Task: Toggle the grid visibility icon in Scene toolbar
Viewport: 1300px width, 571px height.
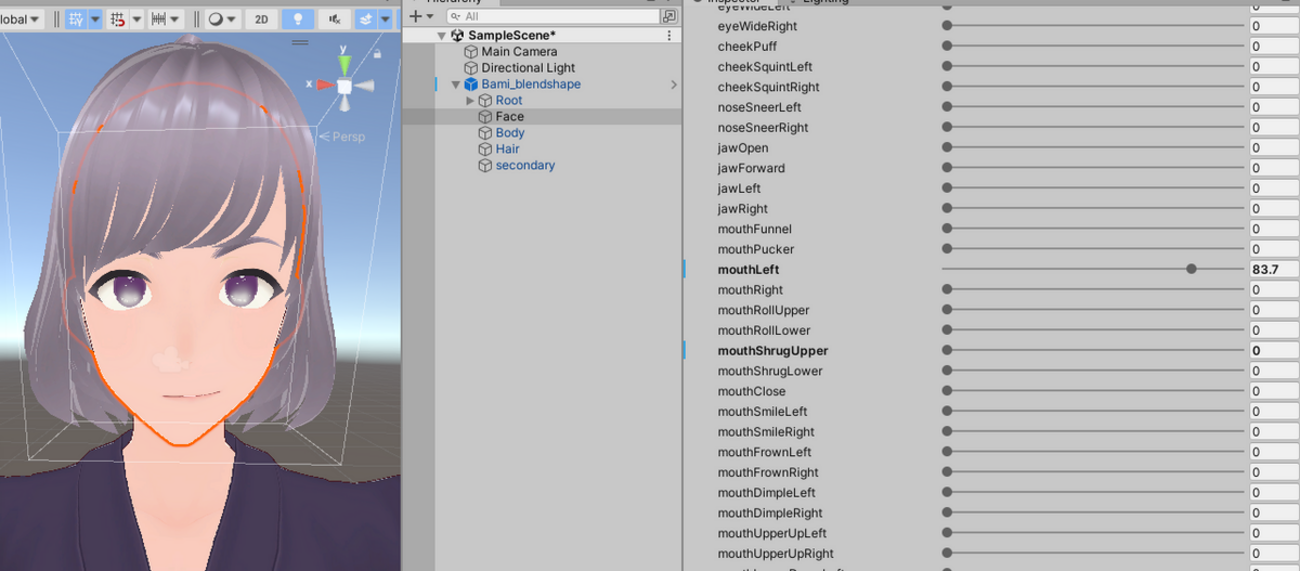Action: coord(76,19)
